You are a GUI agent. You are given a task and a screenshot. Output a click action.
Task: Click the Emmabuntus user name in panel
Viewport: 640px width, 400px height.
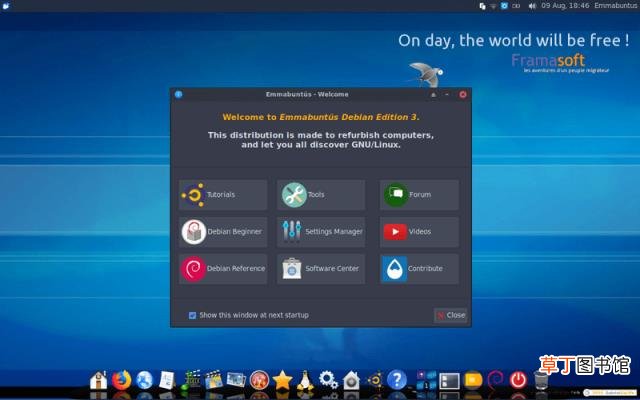point(617,6)
